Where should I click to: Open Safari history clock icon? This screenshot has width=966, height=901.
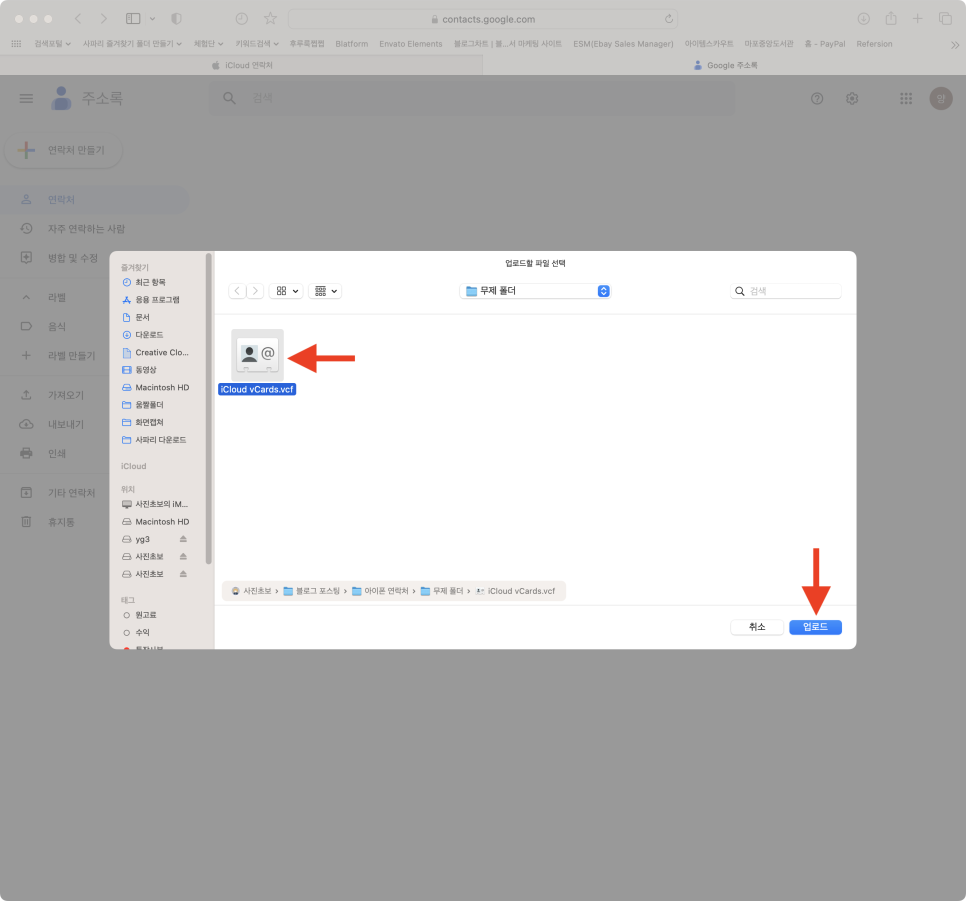pyautogui.click(x=242, y=19)
